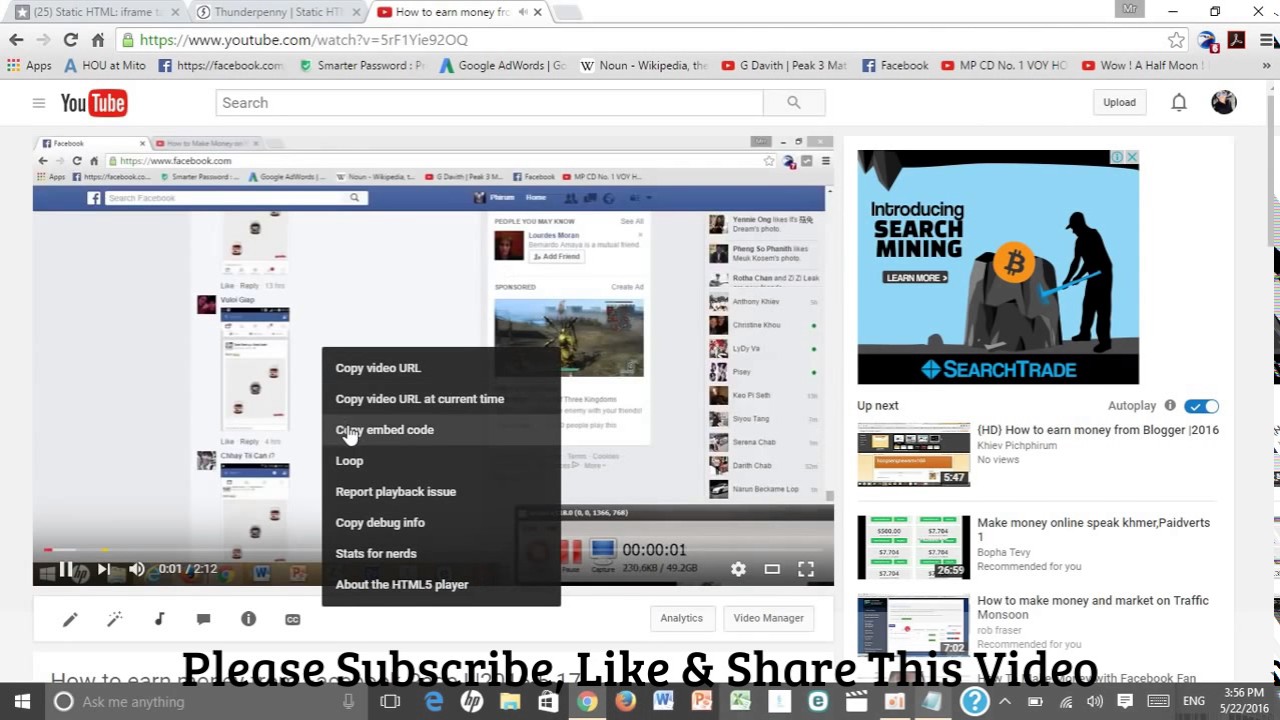Screen dimensions: 1280x720
Task: Open Chrome menu button
Action: (x=1267, y=40)
